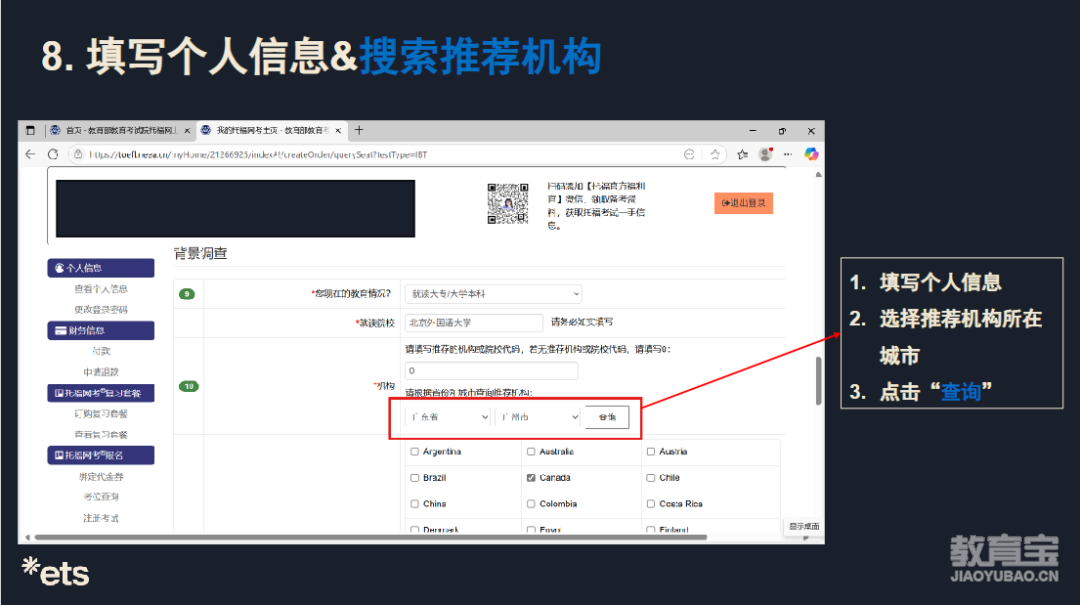Click the institution code input field
This screenshot has height=605, width=1080.
491,371
